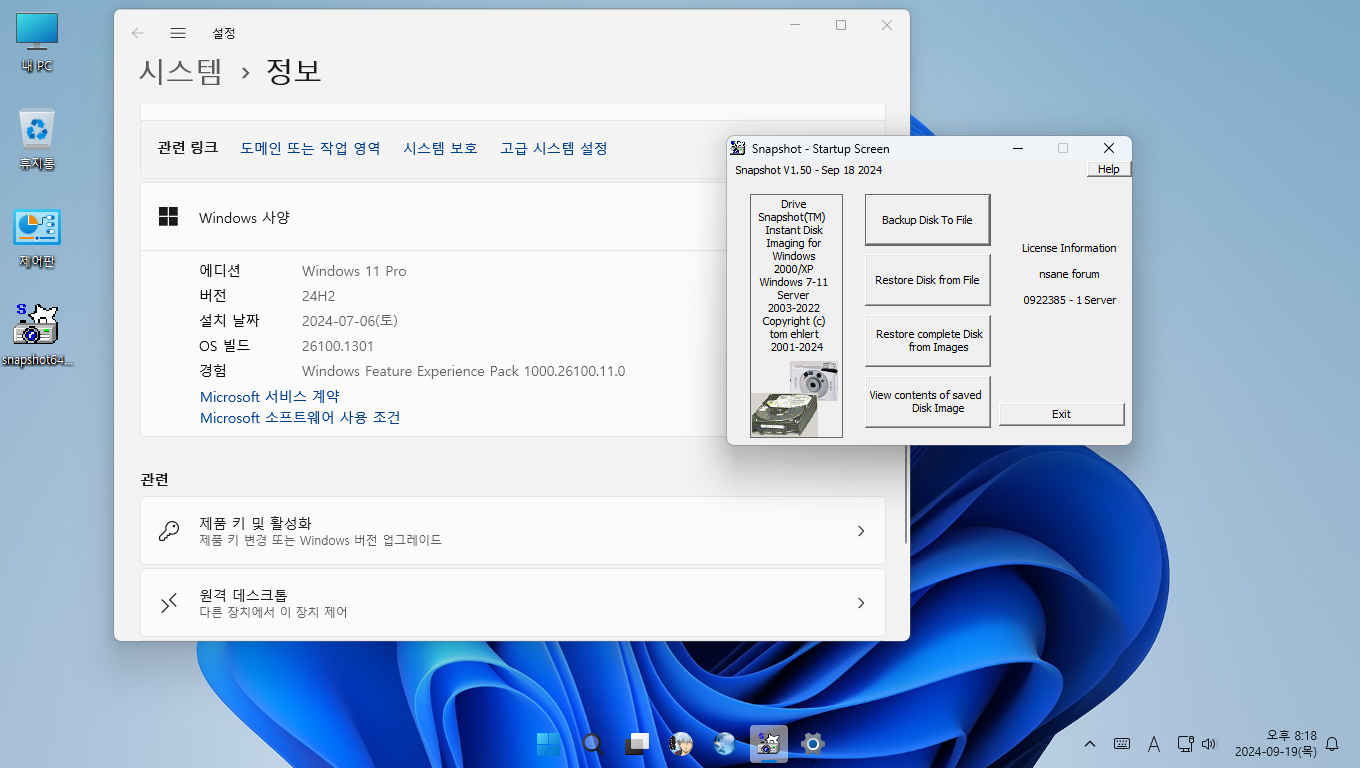Click license number 0922385 - 1 Server
This screenshot has width=1360, height=768.
point(1069,300)
